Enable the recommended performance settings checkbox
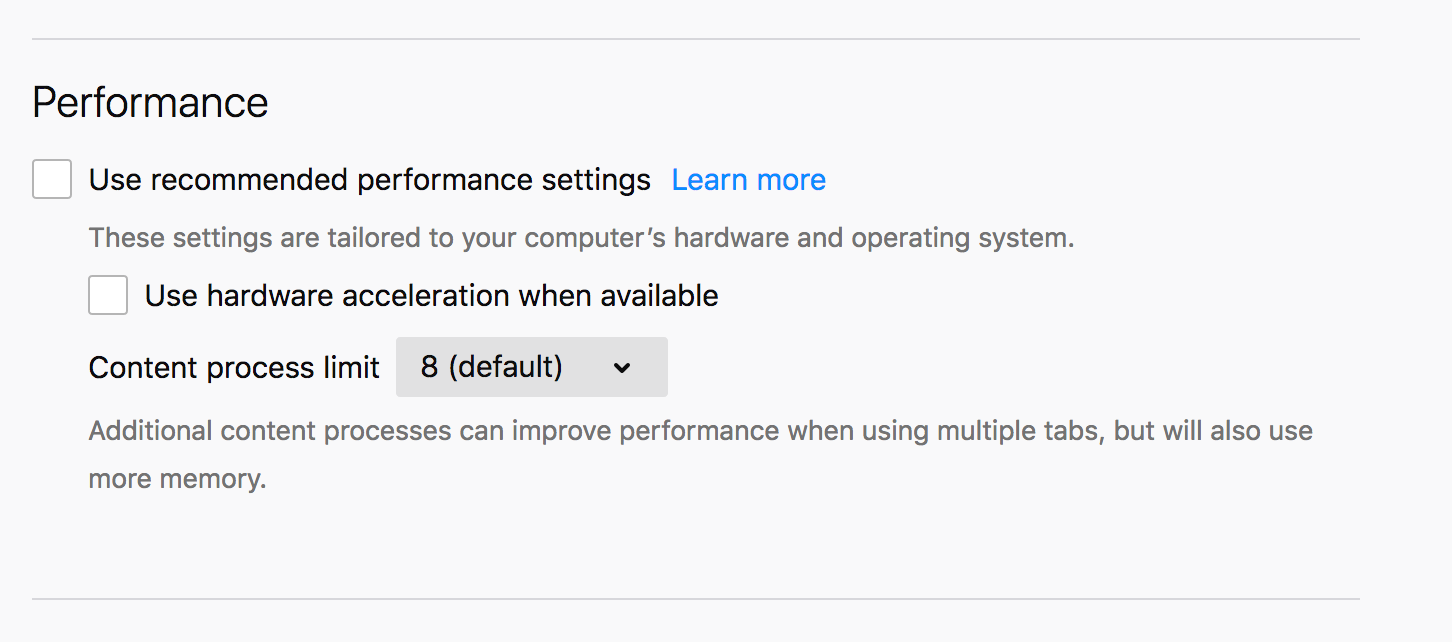1452x642 pixels. click(x=52, y=180)
